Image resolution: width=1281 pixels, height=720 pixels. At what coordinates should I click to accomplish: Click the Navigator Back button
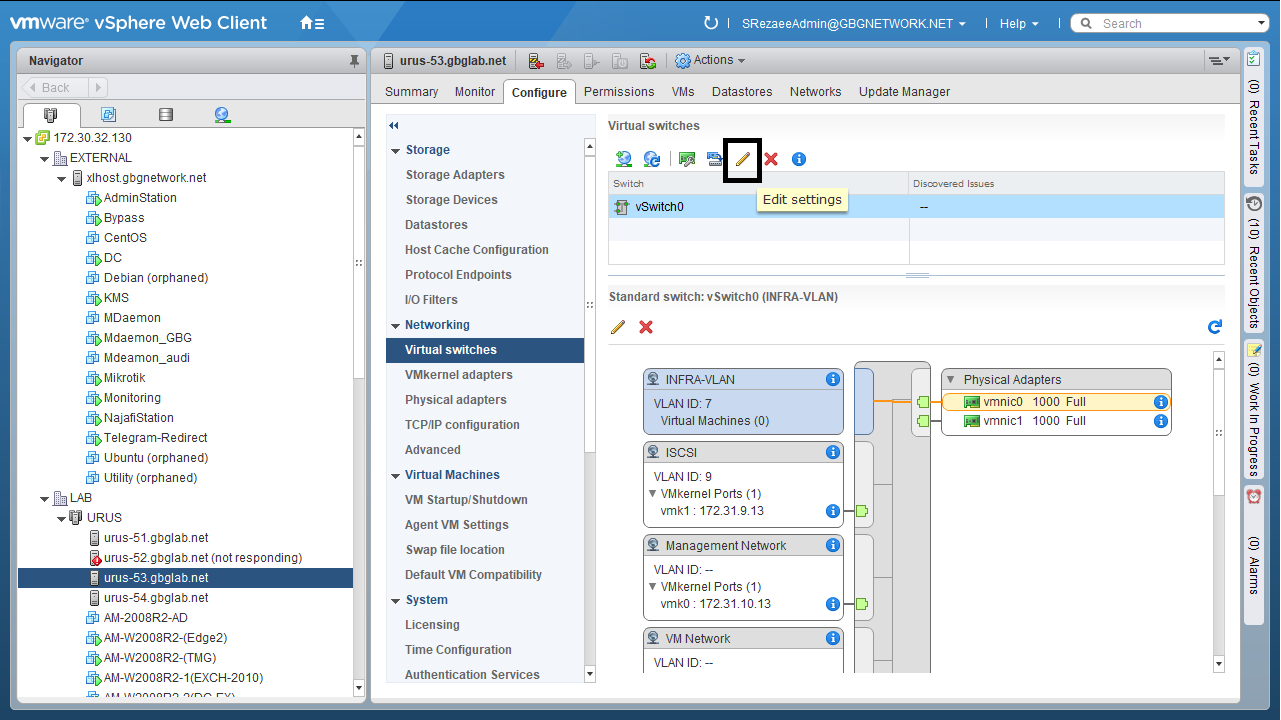(56, 88)
